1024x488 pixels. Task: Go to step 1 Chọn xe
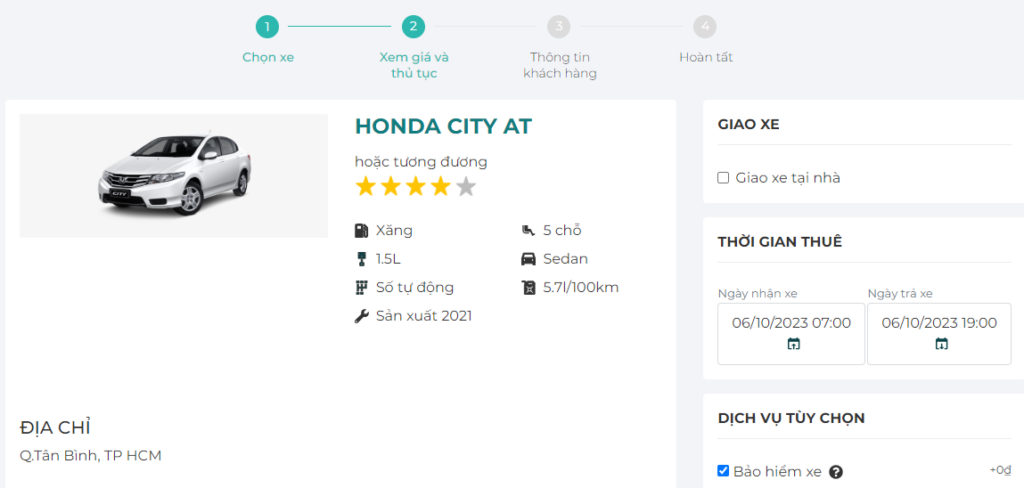[268, 27]
